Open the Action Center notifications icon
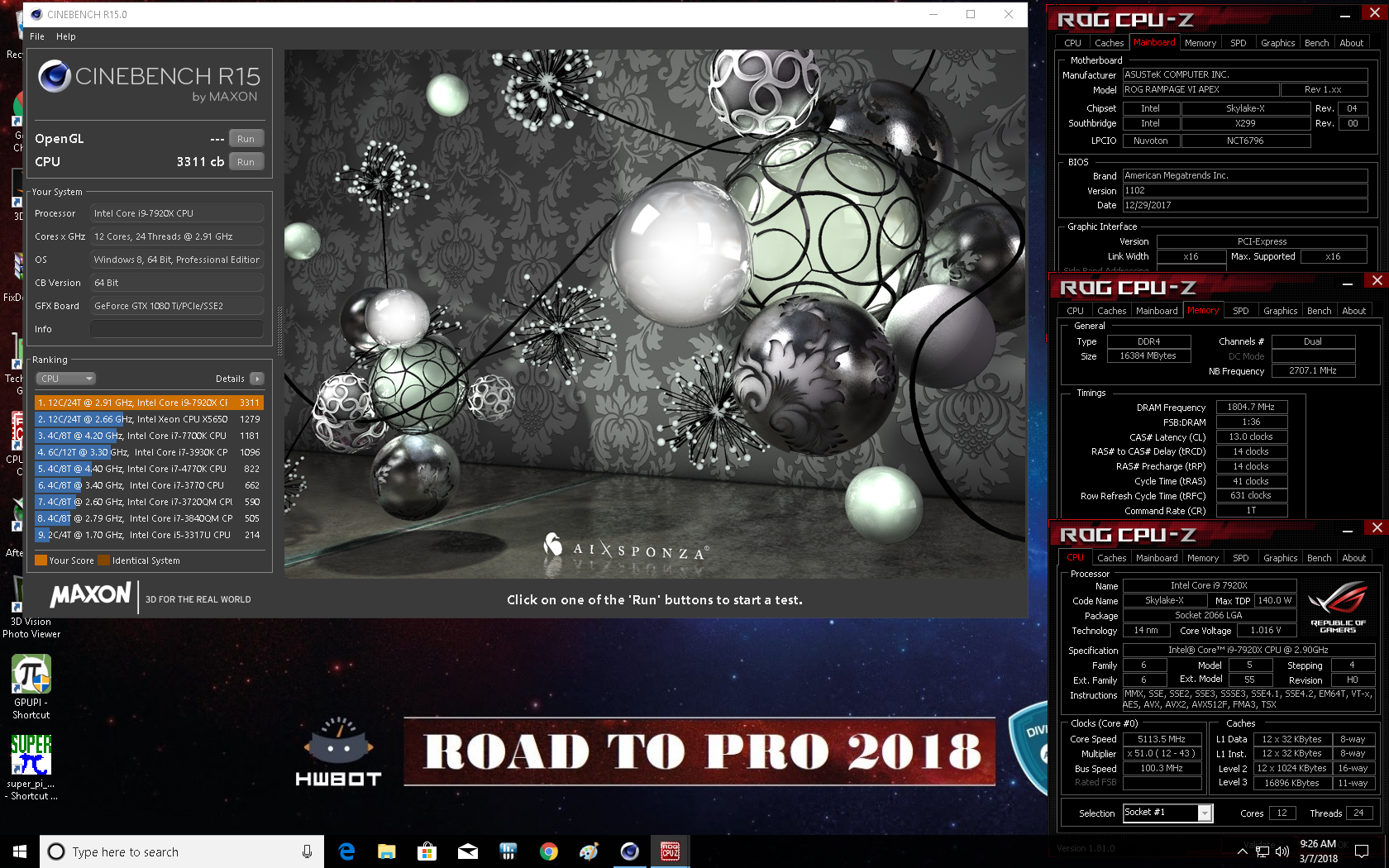The width and height of the screenshot is (1389, 868). (1362, 851)
